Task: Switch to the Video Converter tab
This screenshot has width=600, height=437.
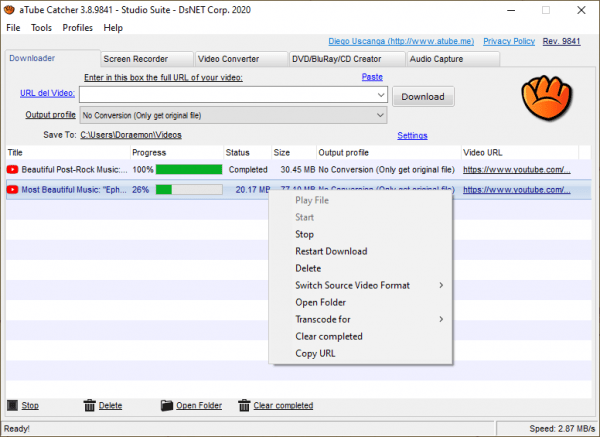Action: pyautogui.click(x=241, y=59)
